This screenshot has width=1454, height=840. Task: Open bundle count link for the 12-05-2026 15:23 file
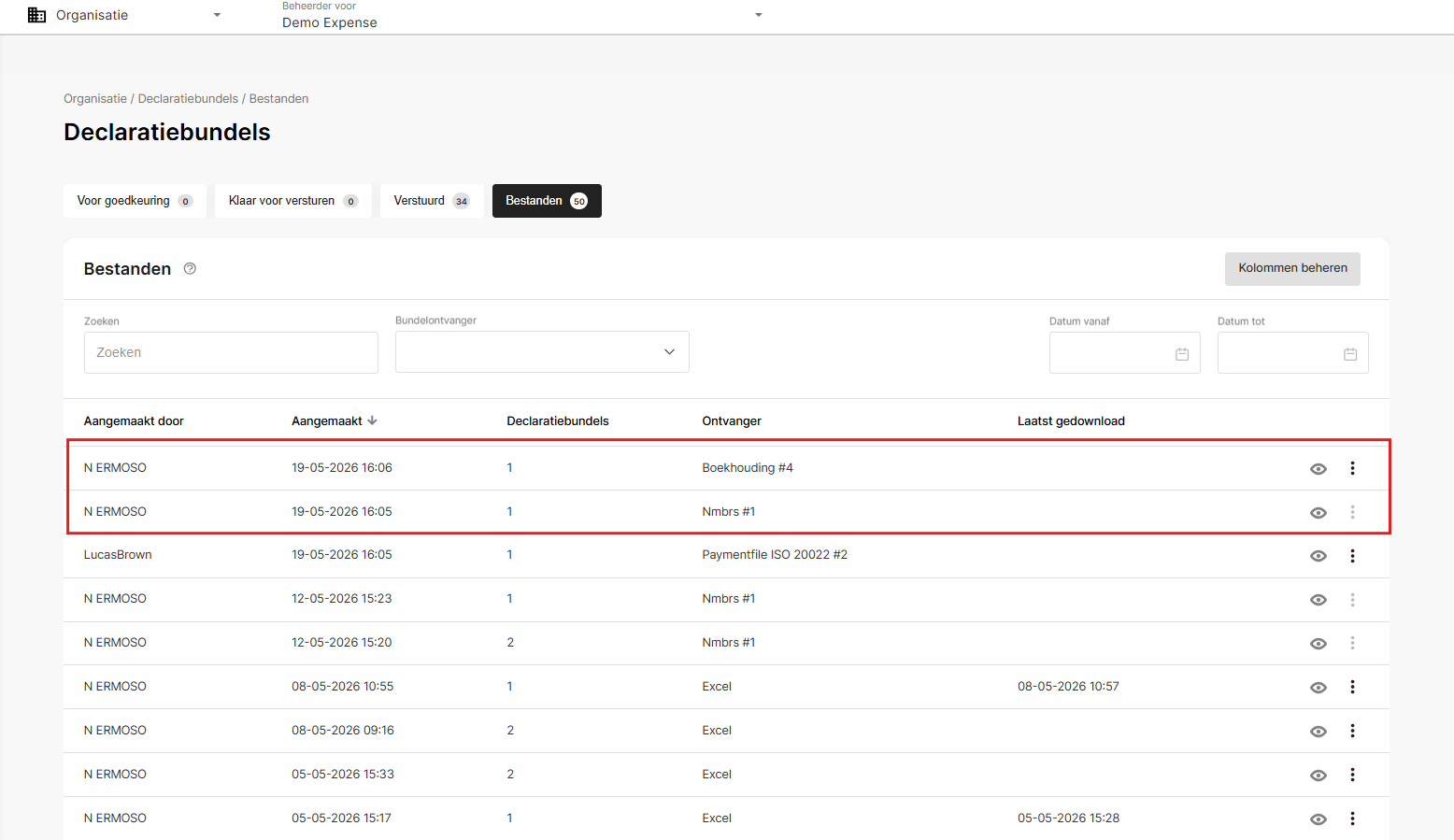coord(509,599)
